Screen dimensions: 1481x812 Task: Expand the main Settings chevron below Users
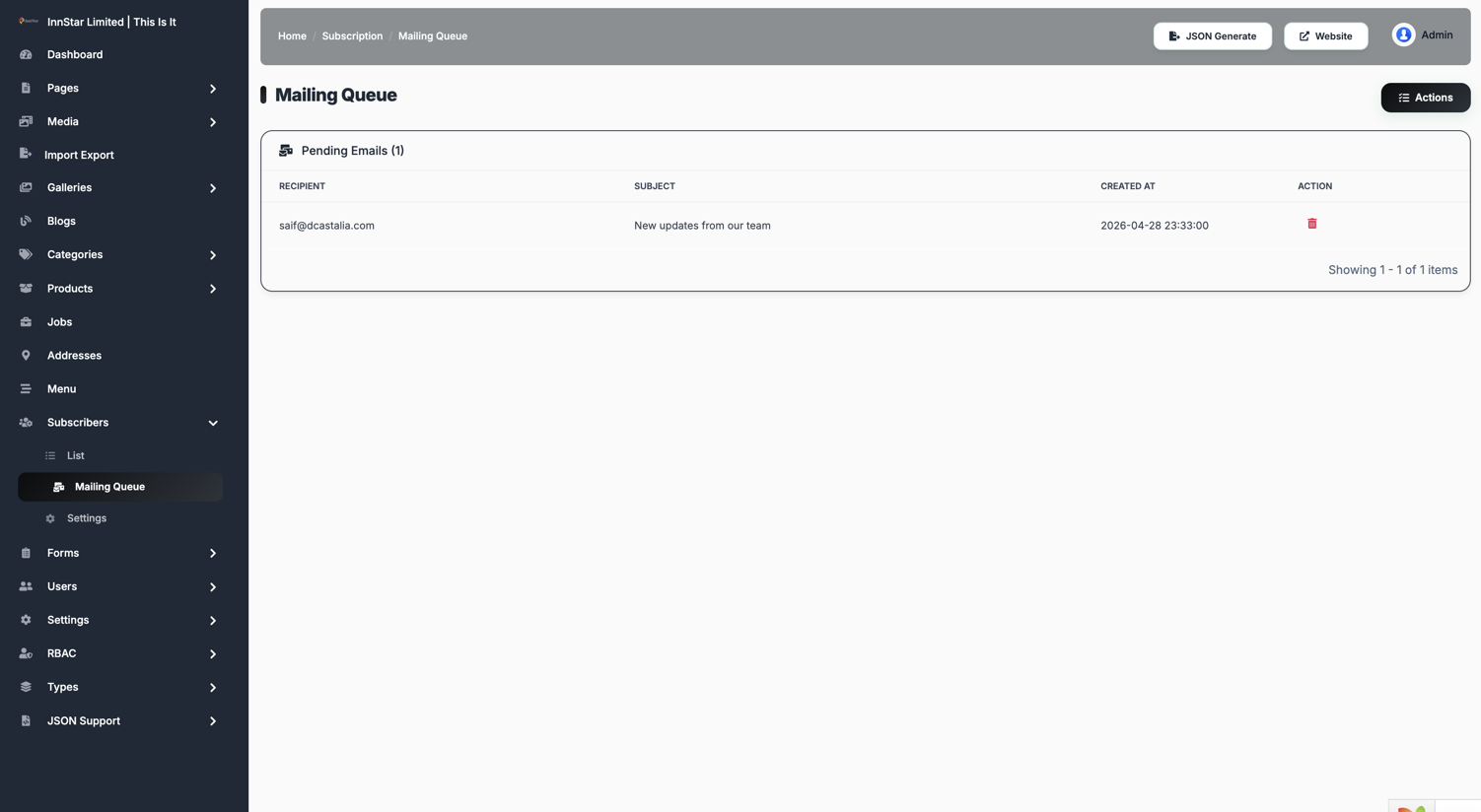pyautogui.click(x=213, y=621)
